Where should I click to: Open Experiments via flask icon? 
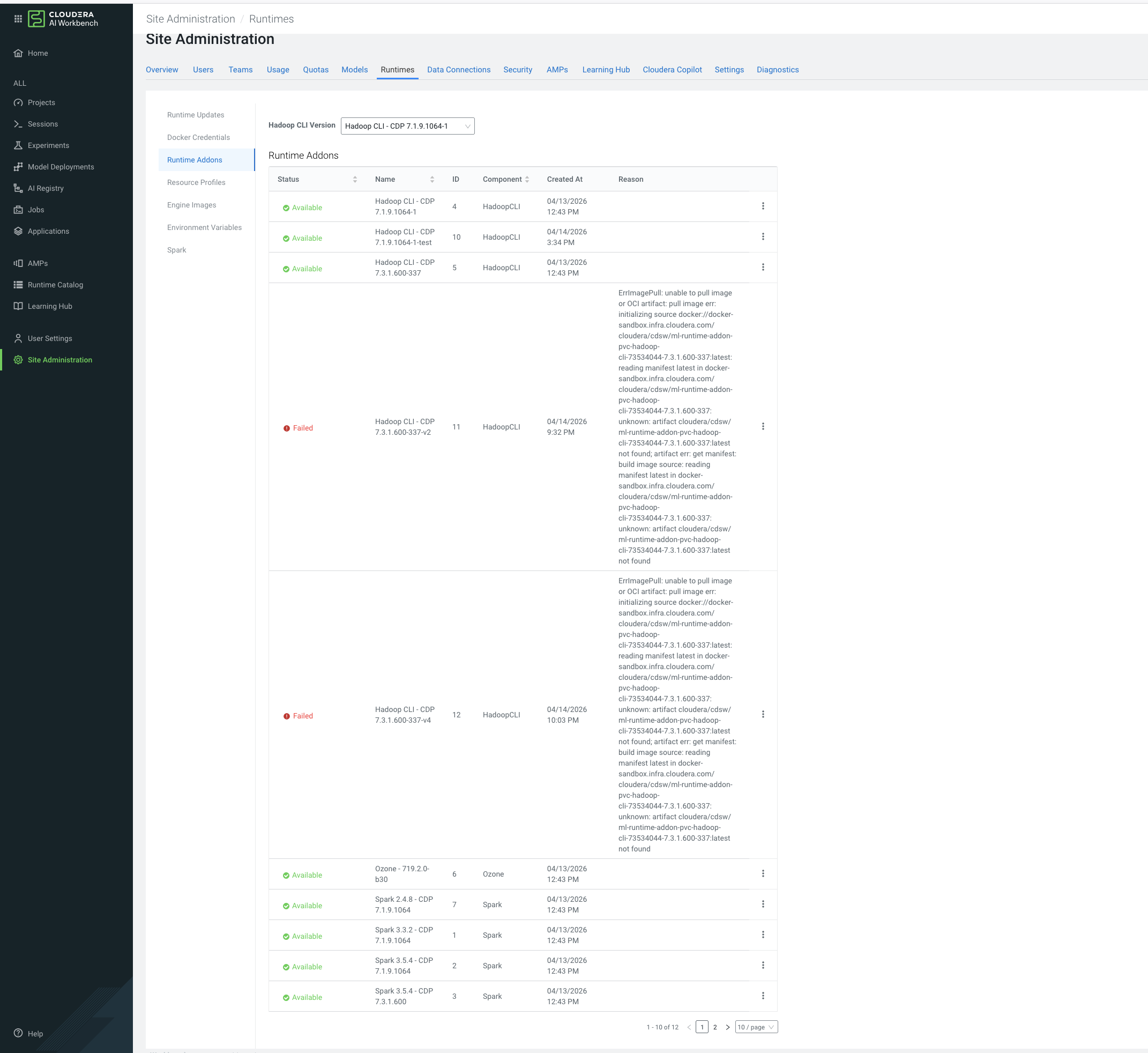click(18, 145)
